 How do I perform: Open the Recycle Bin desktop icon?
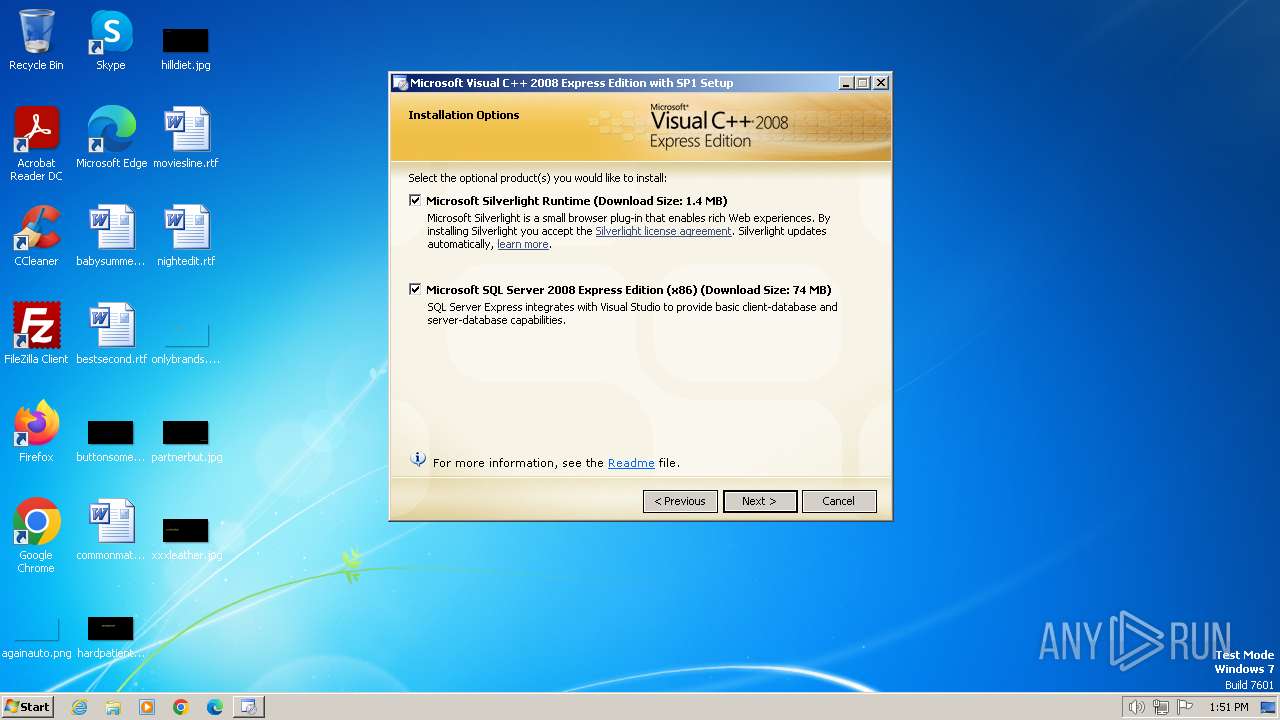36,40
